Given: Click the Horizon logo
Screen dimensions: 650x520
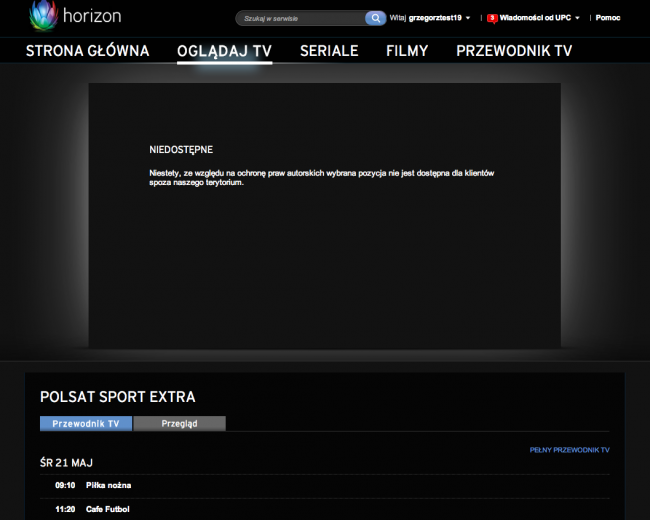Looking at the screenshot, I should (75, 17).
